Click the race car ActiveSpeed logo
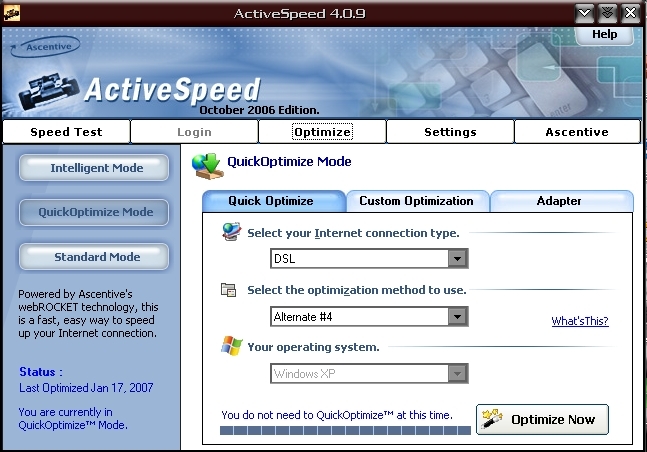The width and height of the screenshot is (647, 452). point(49,91)
